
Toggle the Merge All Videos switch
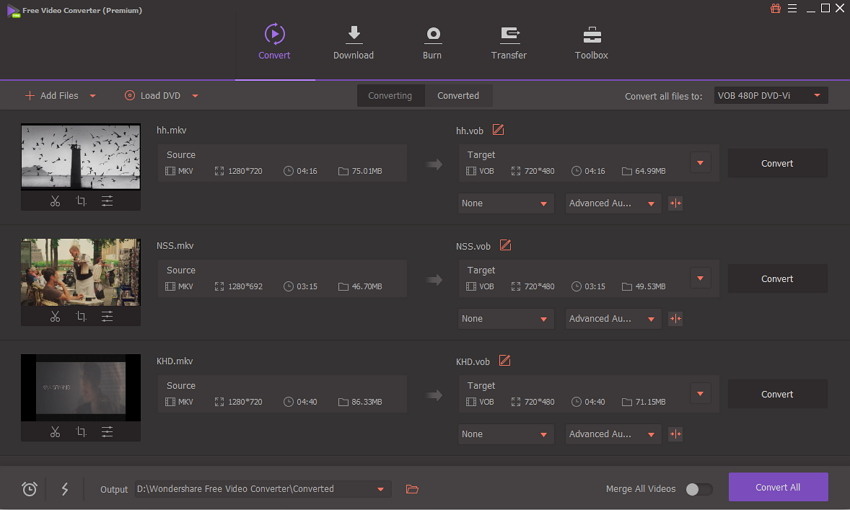click(699, 489)
